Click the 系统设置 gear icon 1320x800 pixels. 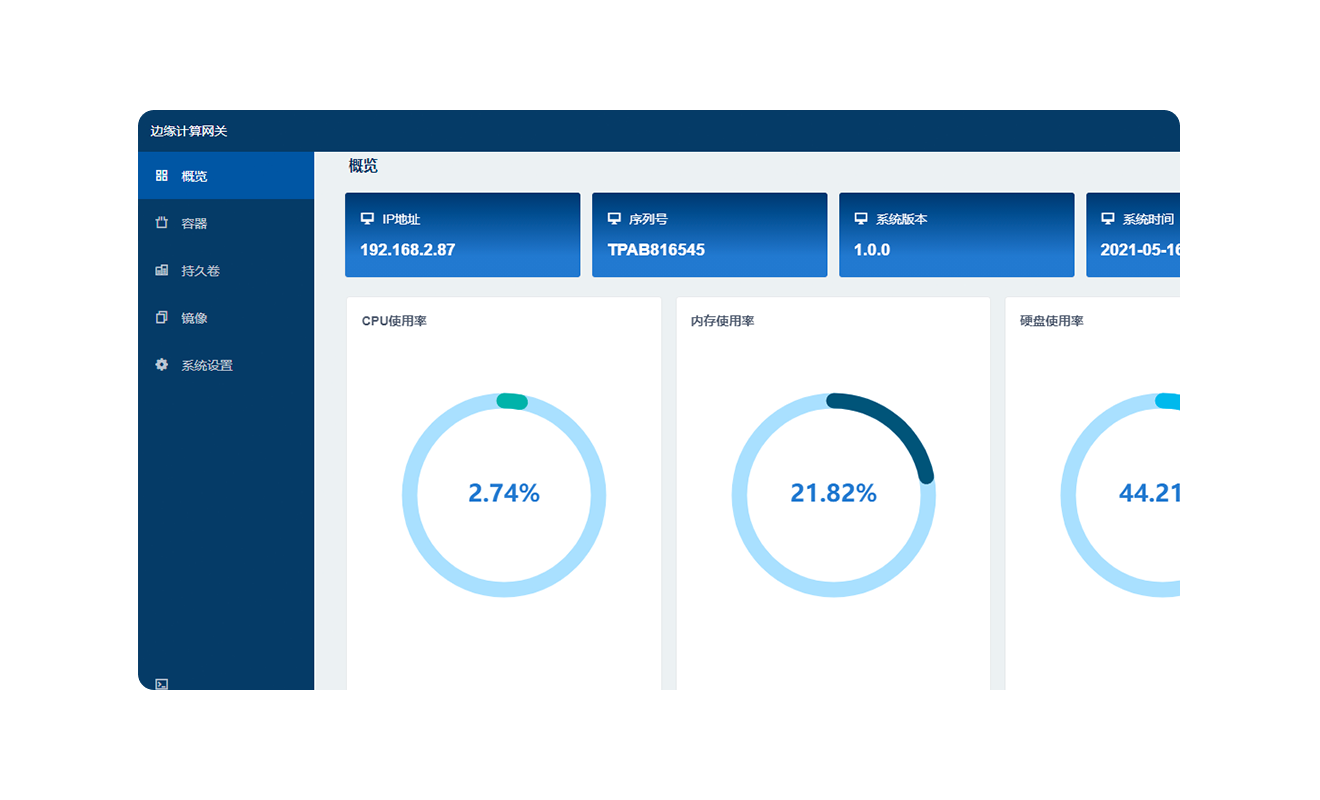pyautogui.click(x=162, y=365)
